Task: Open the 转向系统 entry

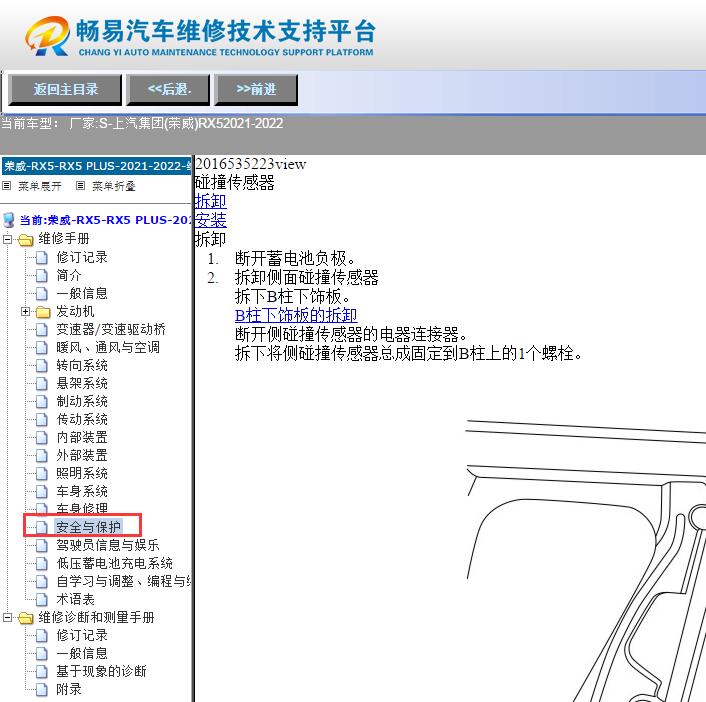Action: point(82,366)
